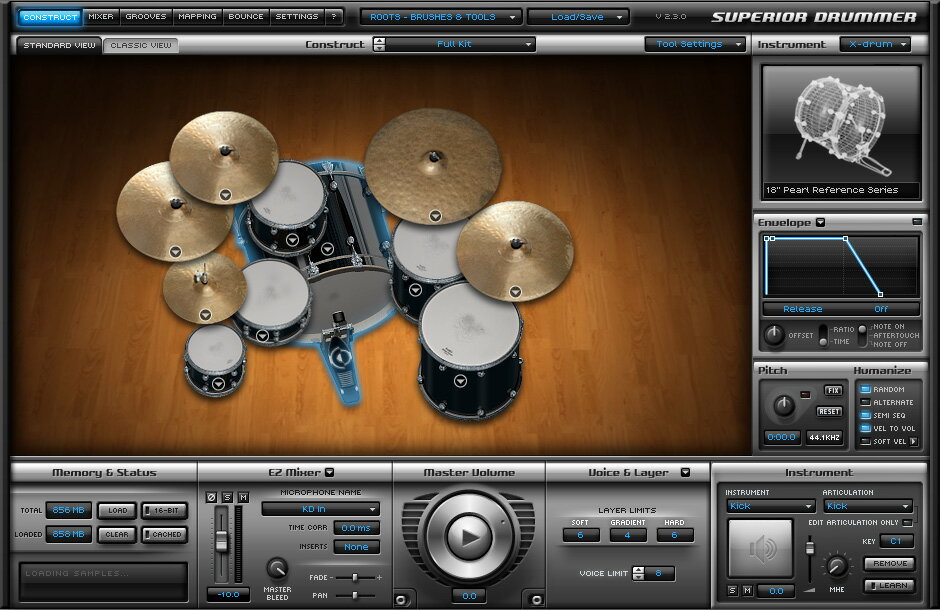
Task: Toggle the Random humanize option
Action: pyautogui.click(x=864, y=390)
